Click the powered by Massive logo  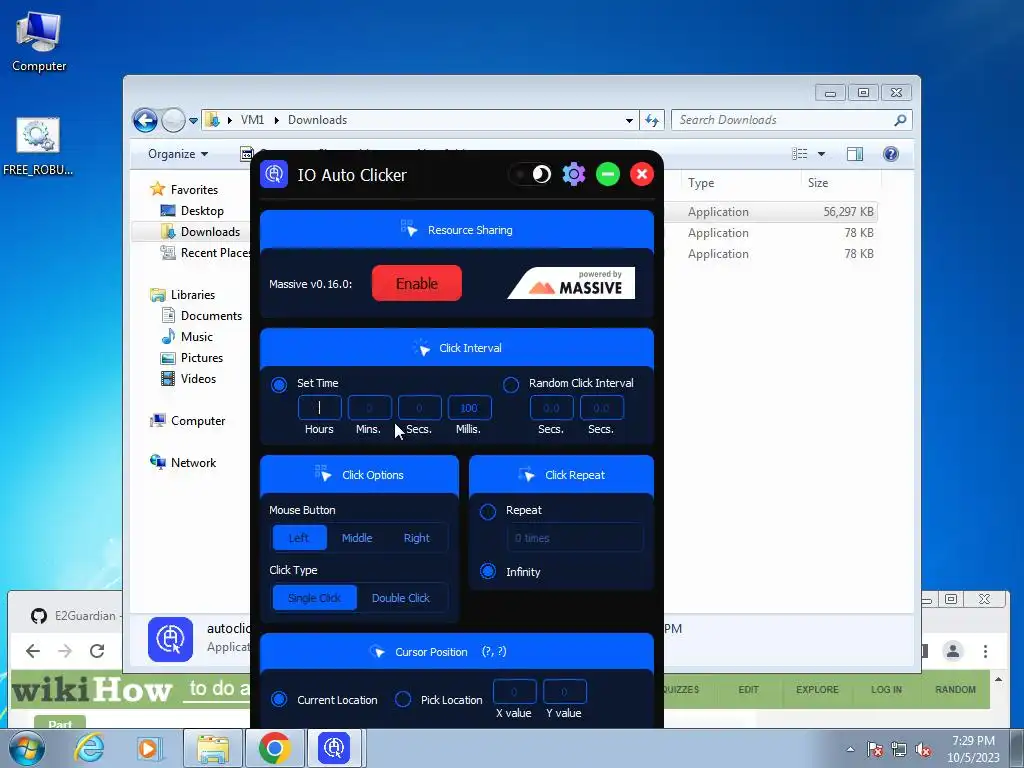click(x=571, y=283)
